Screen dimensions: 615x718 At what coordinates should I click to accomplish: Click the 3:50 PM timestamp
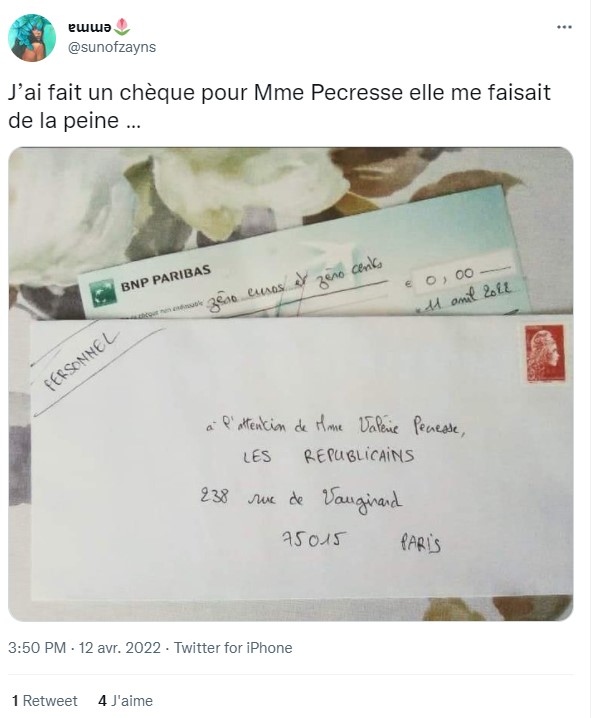tap(37, 648)
